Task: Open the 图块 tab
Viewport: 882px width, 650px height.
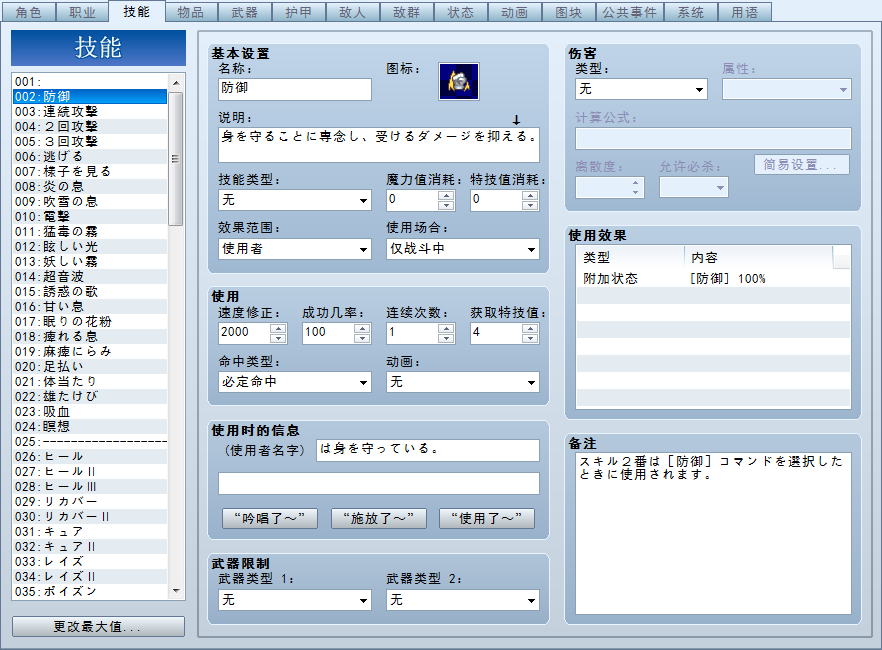Action: 568,12
